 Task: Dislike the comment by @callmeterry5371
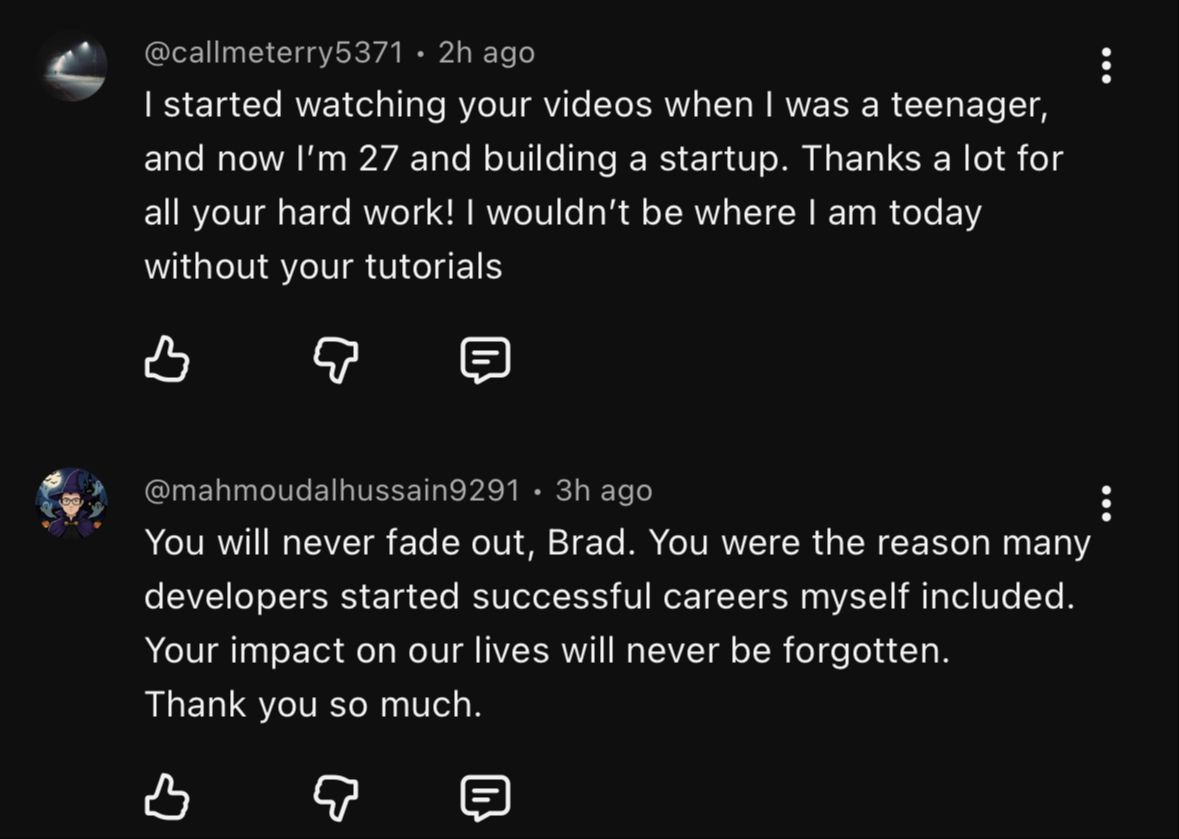(x=336, y=359)
